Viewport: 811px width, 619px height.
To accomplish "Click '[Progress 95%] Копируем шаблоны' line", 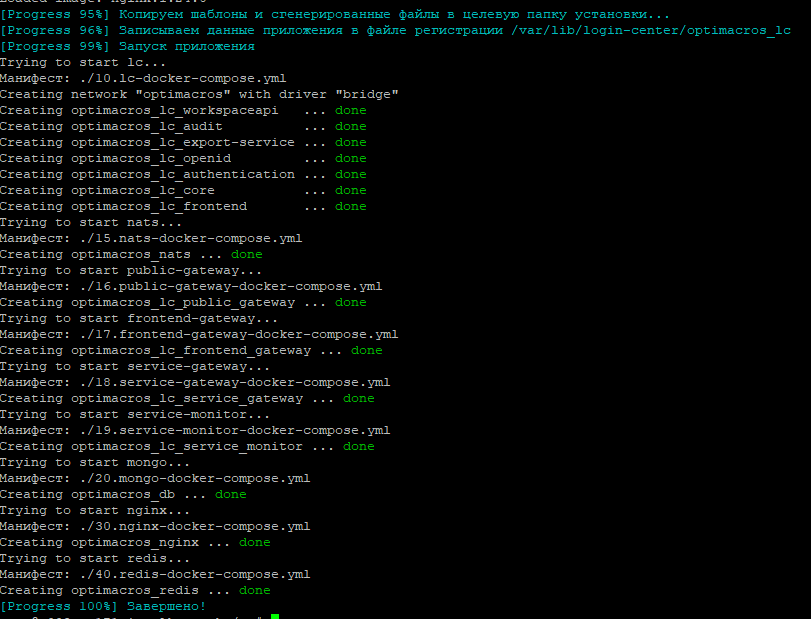I will tap(335, 14).
